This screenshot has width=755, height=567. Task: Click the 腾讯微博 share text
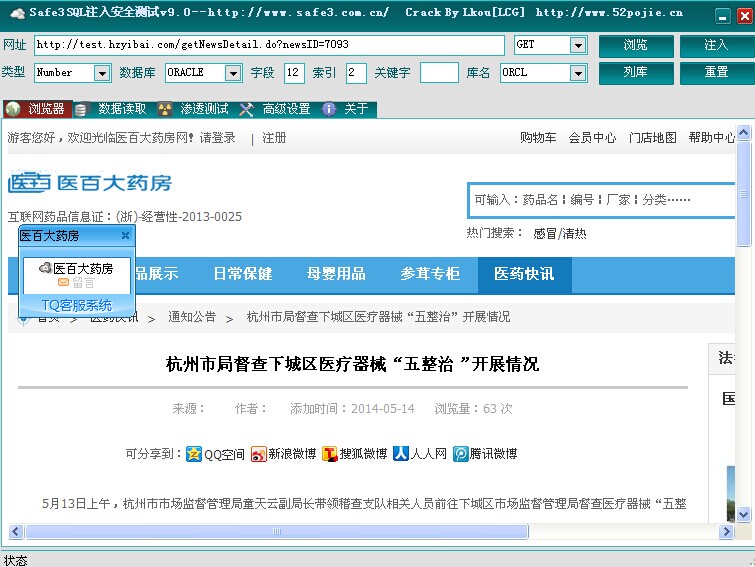[493, 454]
